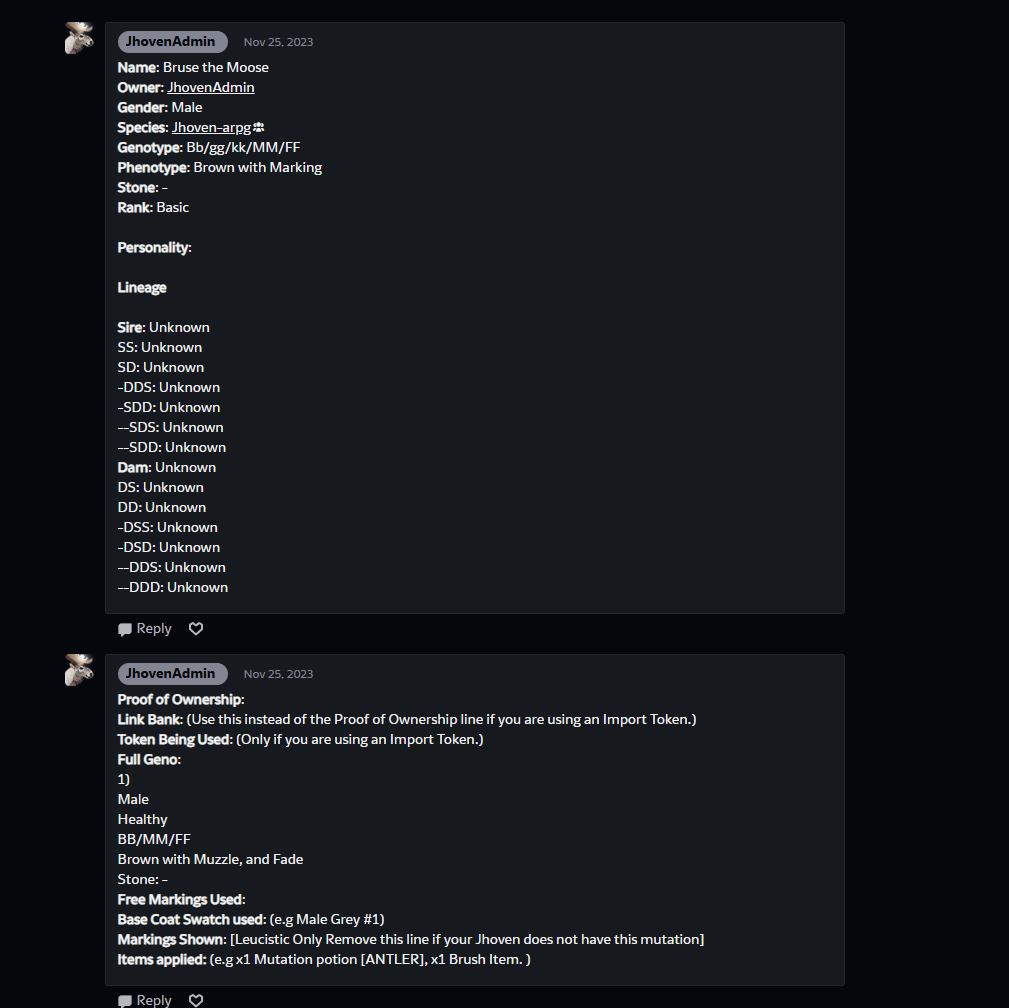Click the Nov 25, 2023 timestamp on first comment
This screenshot has width=1009, height=1008.
pyautogui.click(x=278, y=42)
